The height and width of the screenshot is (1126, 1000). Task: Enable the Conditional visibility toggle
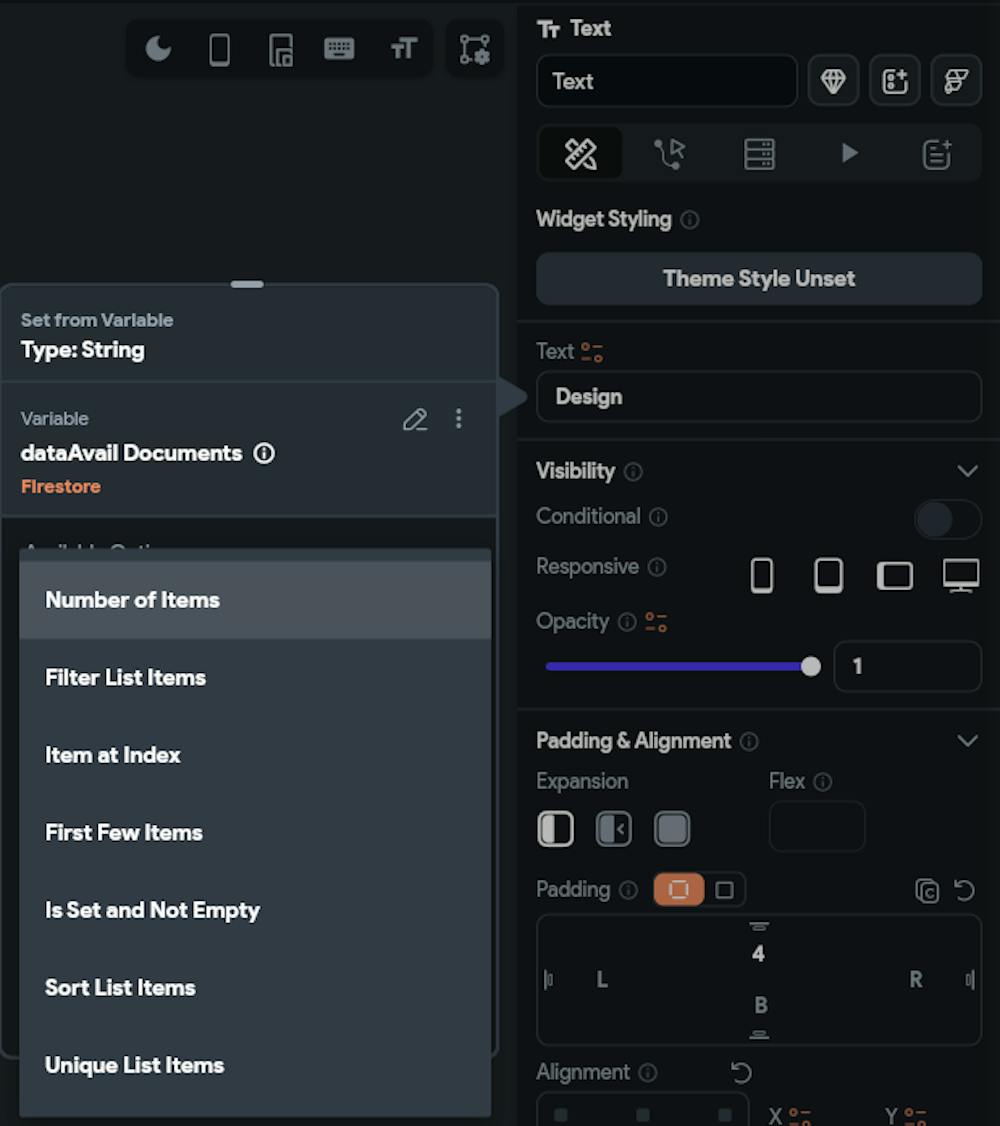coord(947,519)
